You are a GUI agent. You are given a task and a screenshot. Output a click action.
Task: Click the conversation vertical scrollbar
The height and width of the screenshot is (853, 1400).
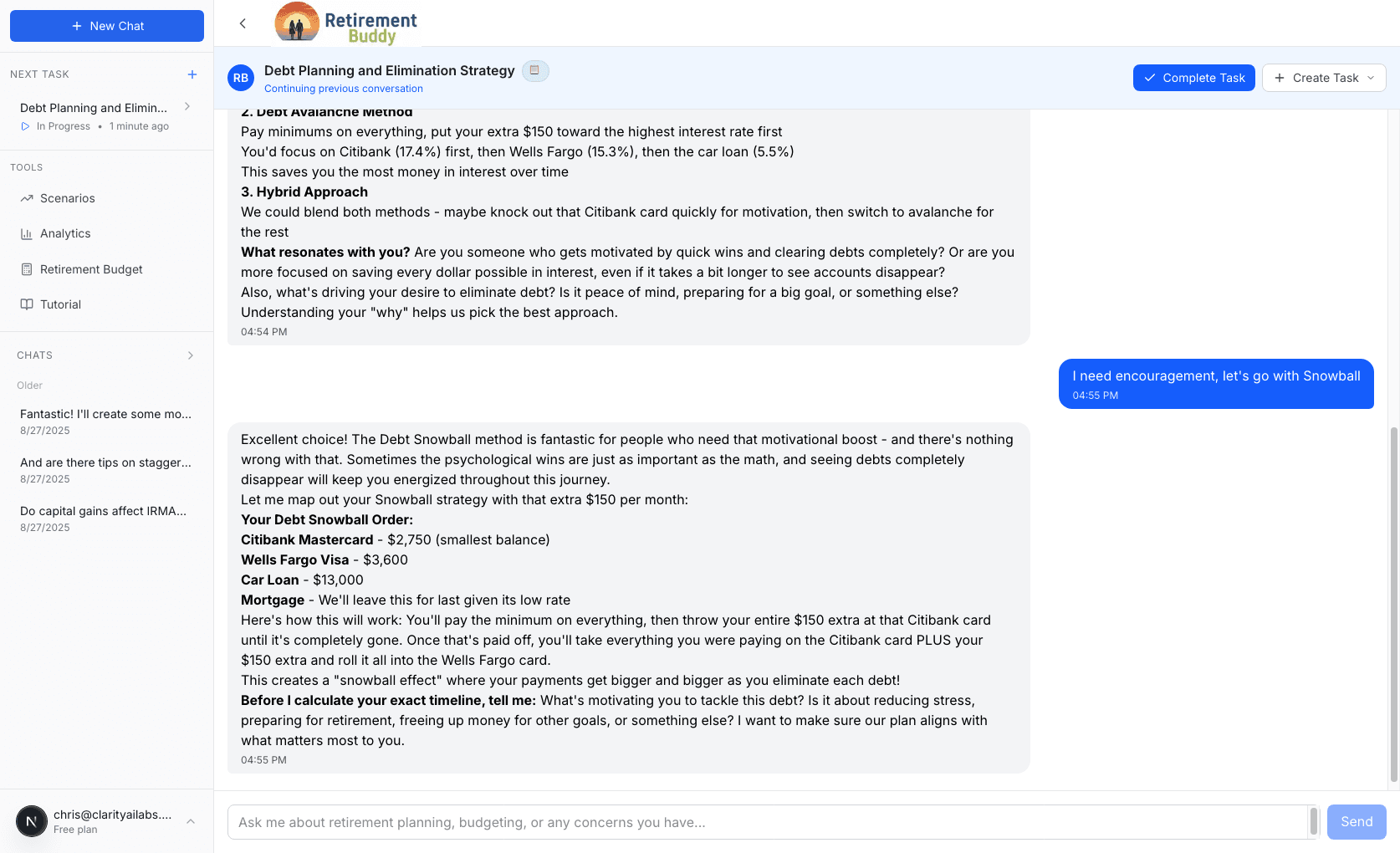1393,602
